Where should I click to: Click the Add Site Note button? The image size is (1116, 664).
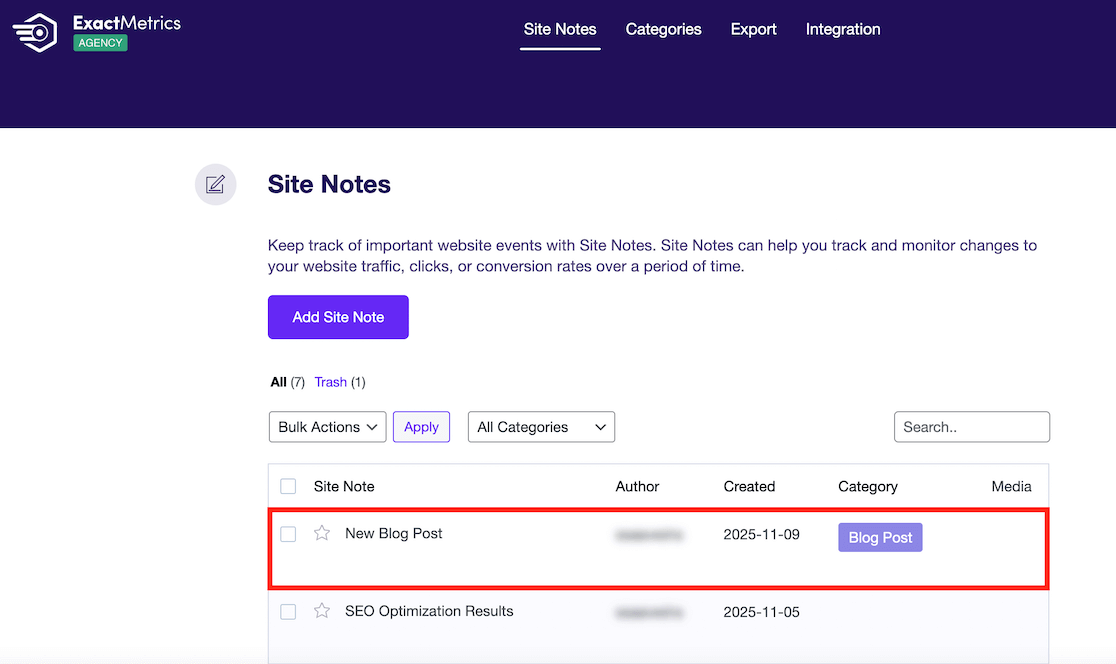[x=338, y=317]
